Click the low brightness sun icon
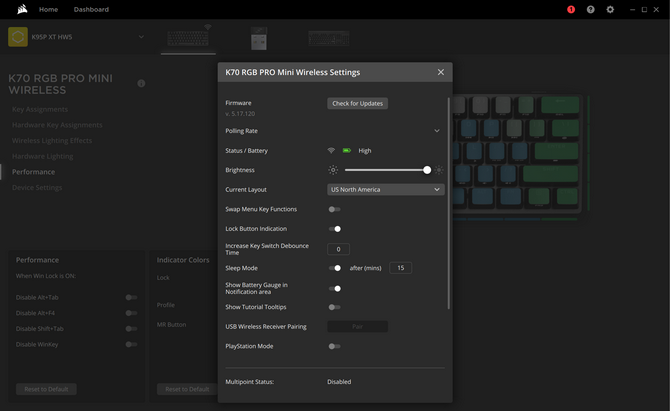 [333, 170]
